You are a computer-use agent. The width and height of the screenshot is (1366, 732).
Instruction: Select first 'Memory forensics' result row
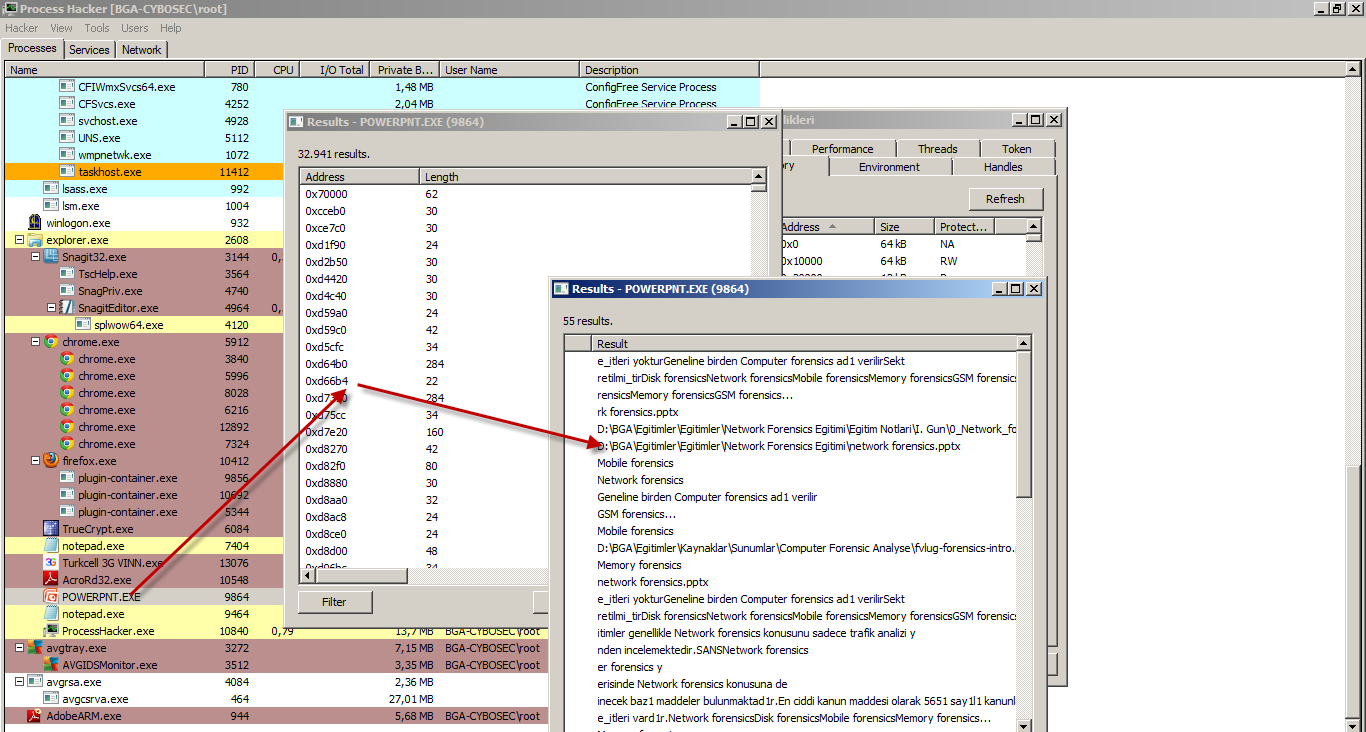pyautogui.click(x=789, y=565)
